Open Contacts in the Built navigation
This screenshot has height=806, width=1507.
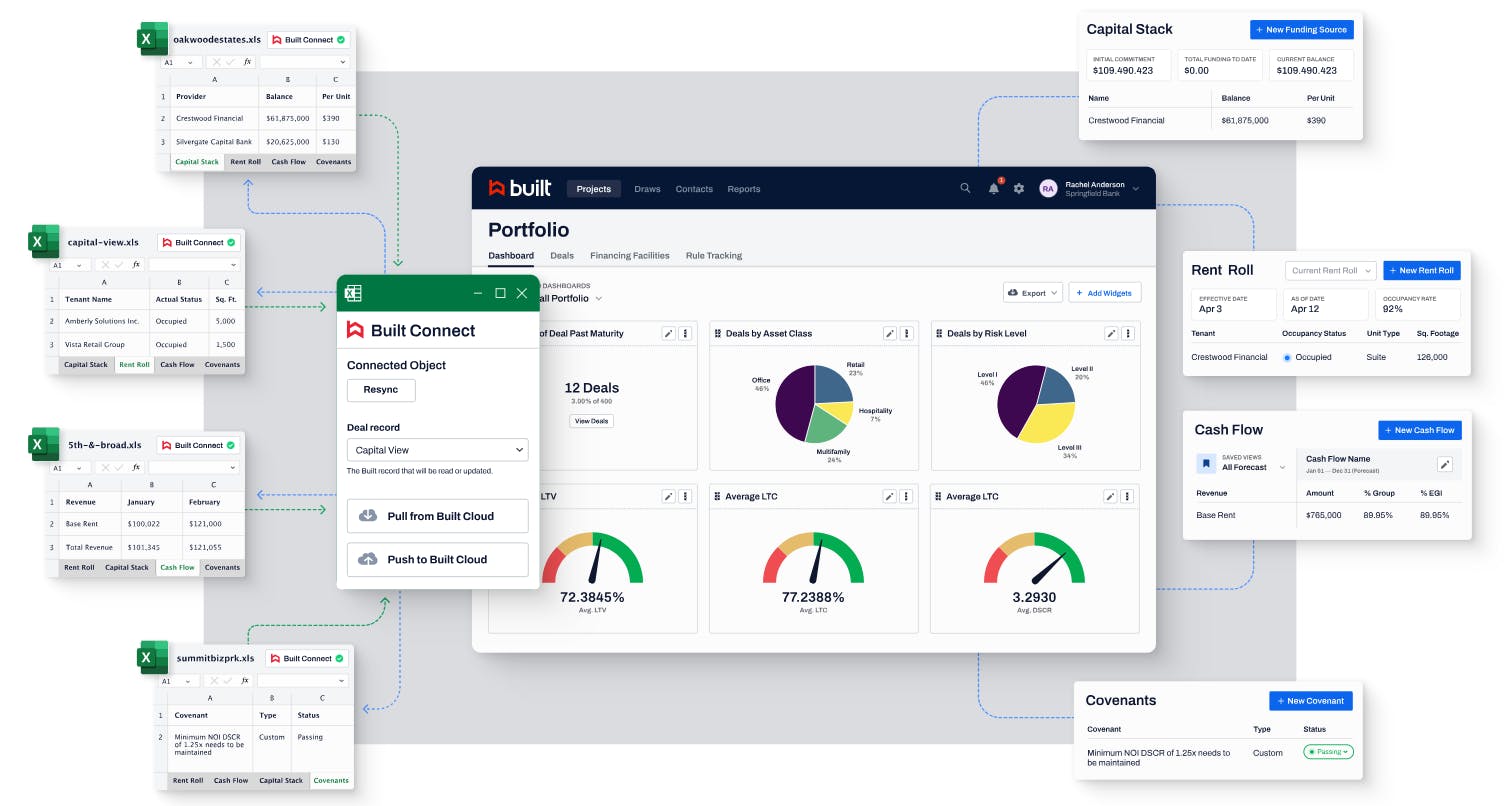pyautogui.click(x=694, y=189)
